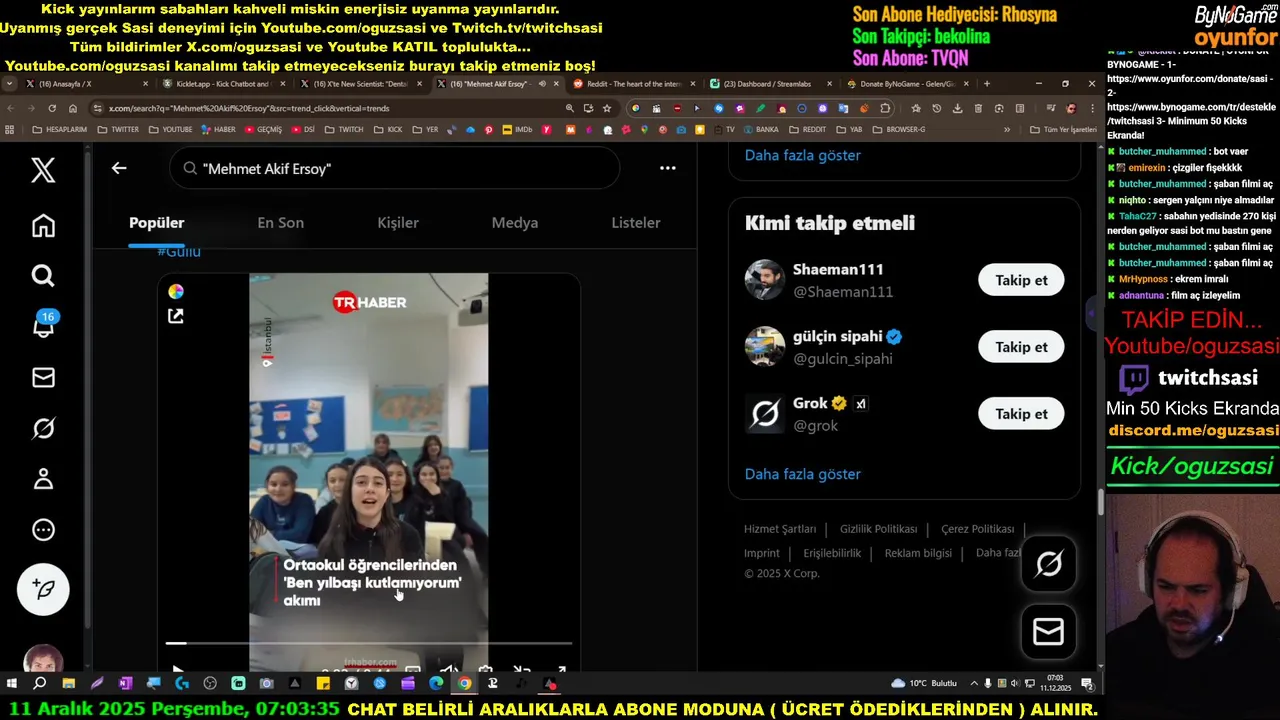Open Gizlilik Politikası footer link
This screenshot has width=1280, height=720.
click(878, 529)
